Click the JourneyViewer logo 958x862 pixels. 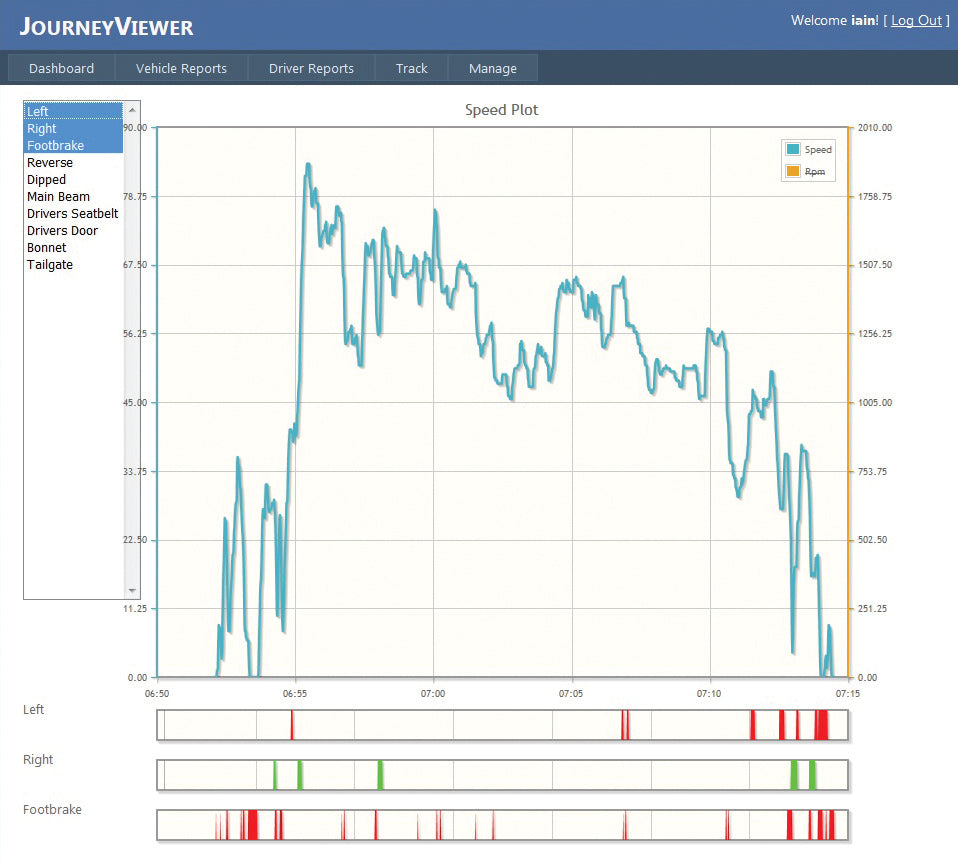106,27
